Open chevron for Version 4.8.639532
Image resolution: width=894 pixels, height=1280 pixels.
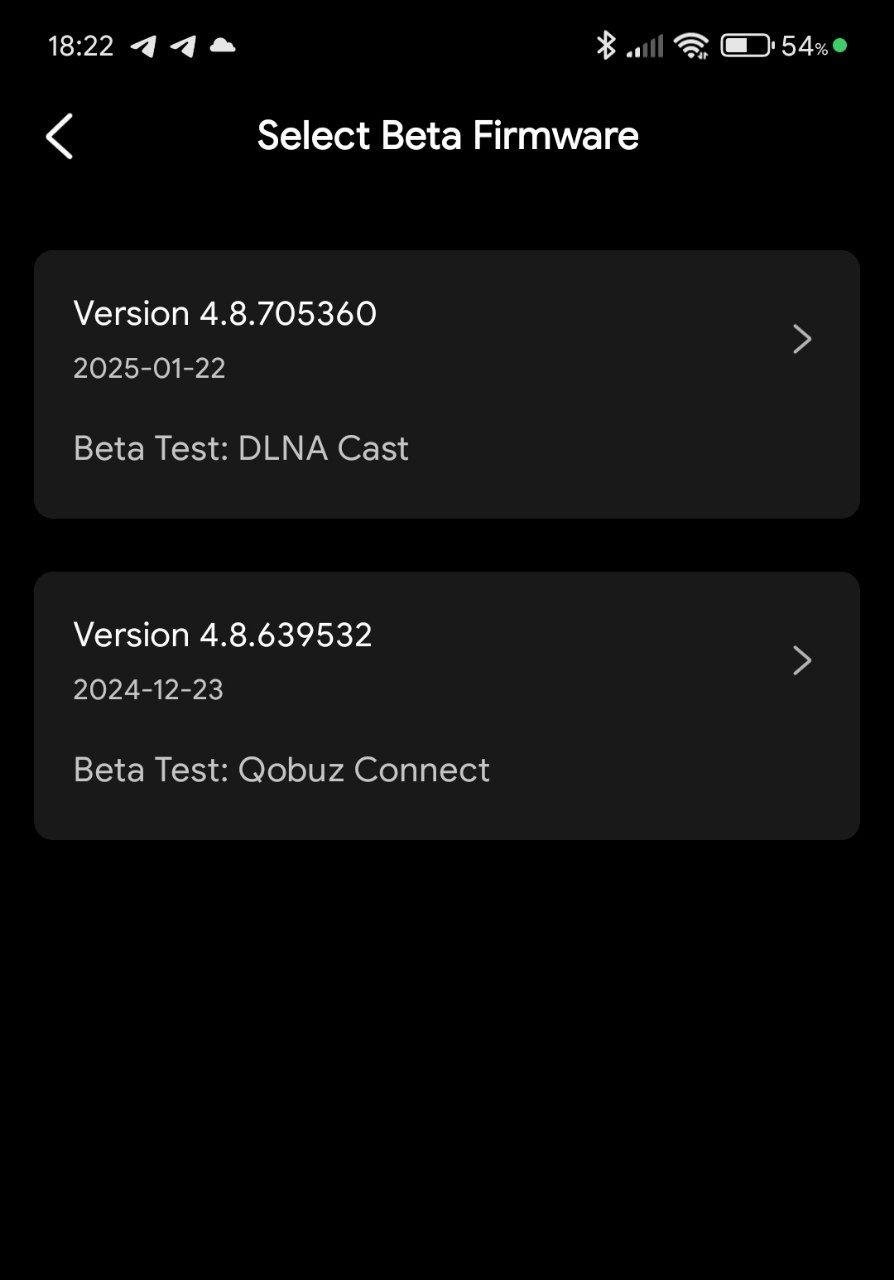[802, 660]
